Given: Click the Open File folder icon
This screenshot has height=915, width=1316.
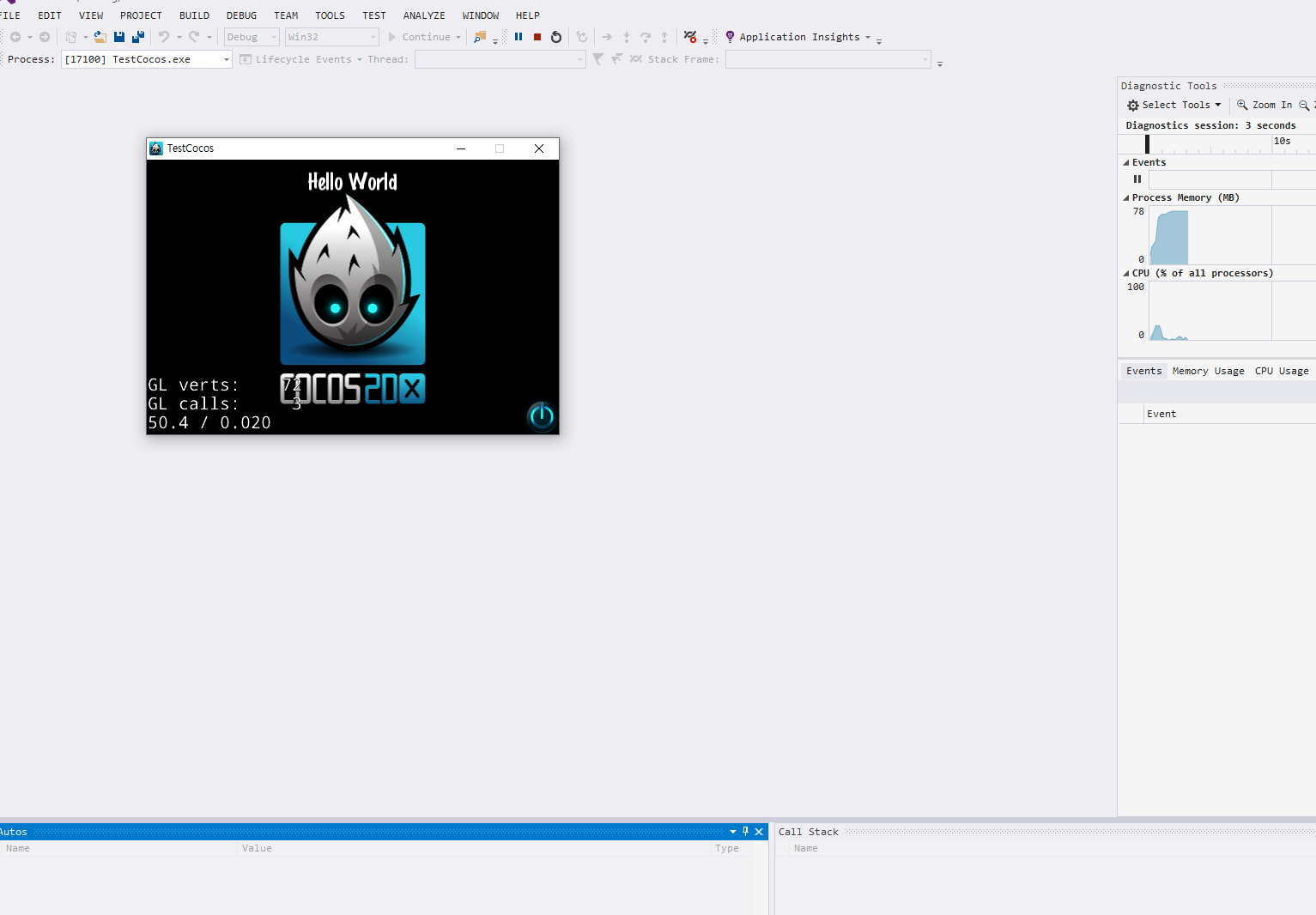Looking at the screenshot, I should [x=100, y=37].
